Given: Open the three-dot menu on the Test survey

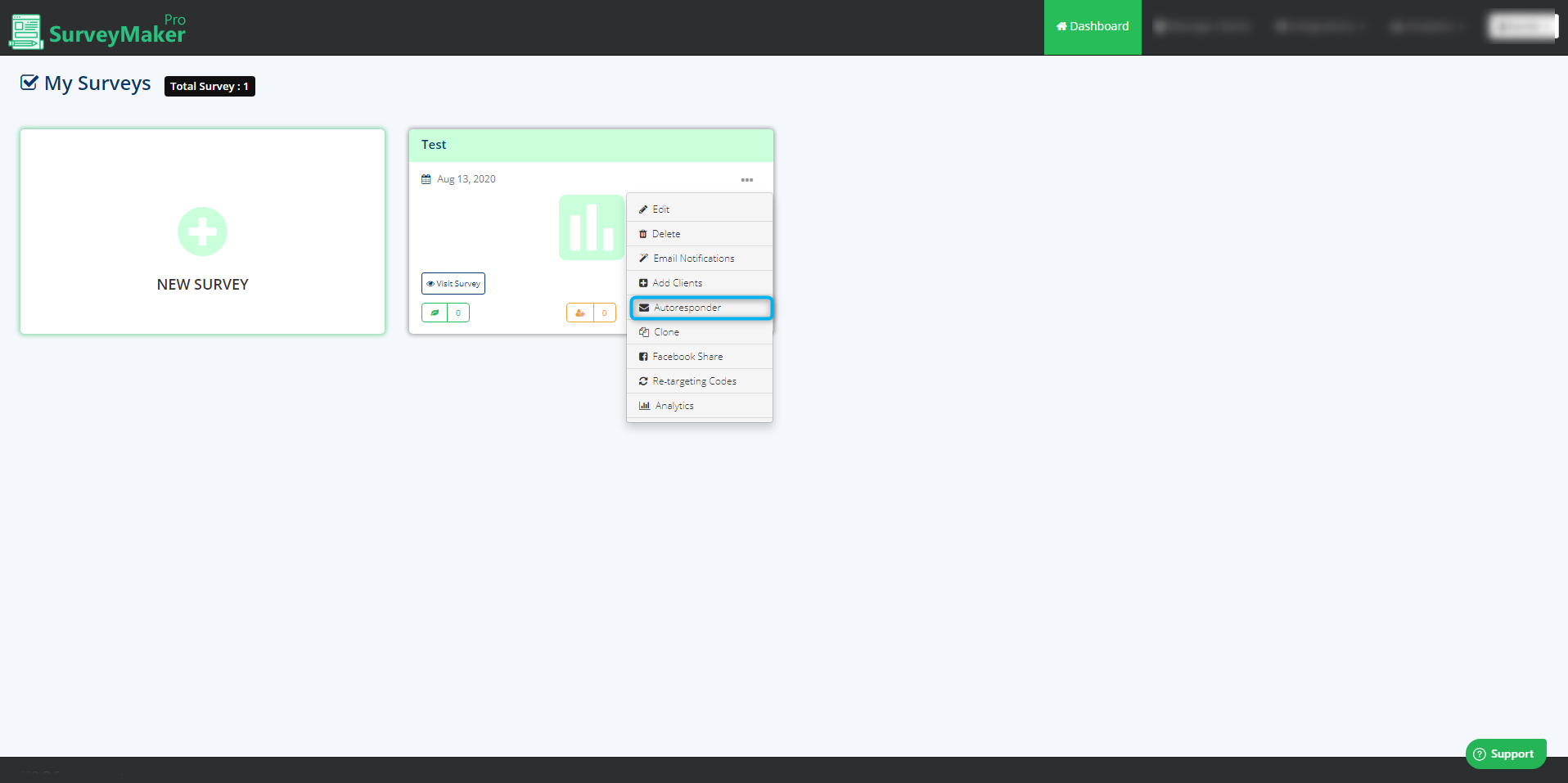Looking at the screenshot, I should (x=746, y=179).
